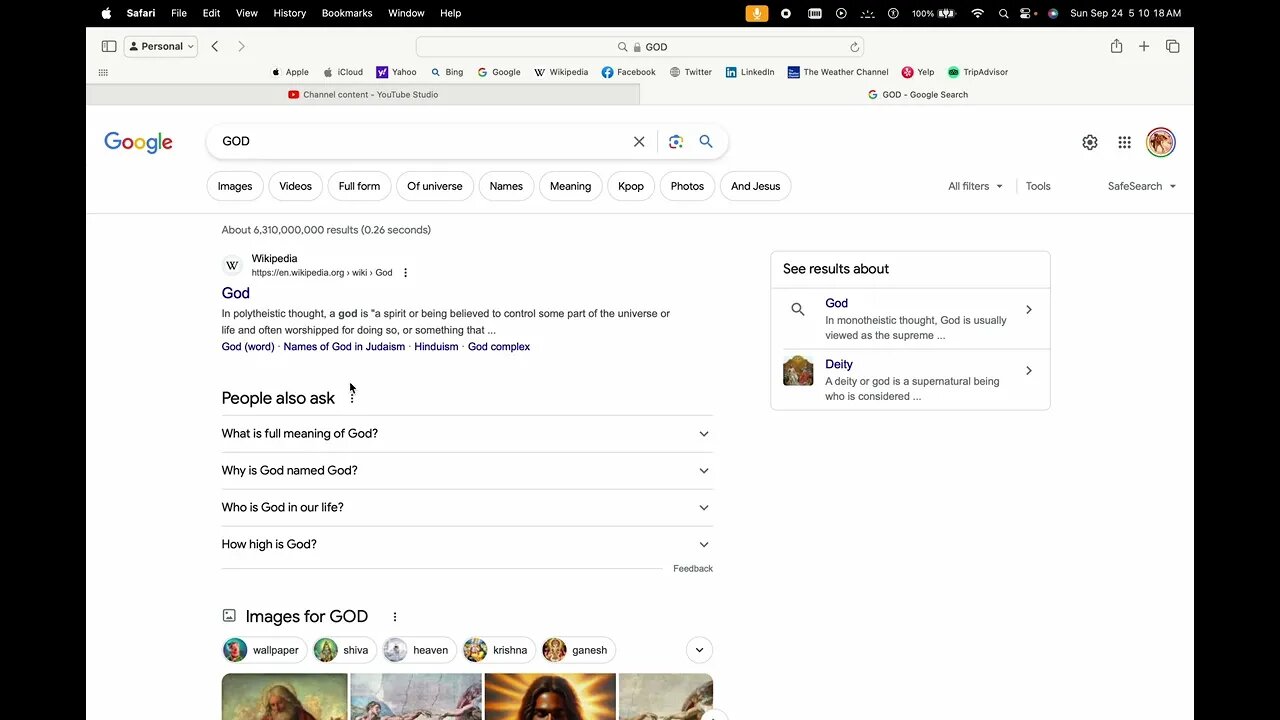Screen dimensions: 1280x720
Task: Open the Names of God in Judaism link
Action: coord(344,347)
